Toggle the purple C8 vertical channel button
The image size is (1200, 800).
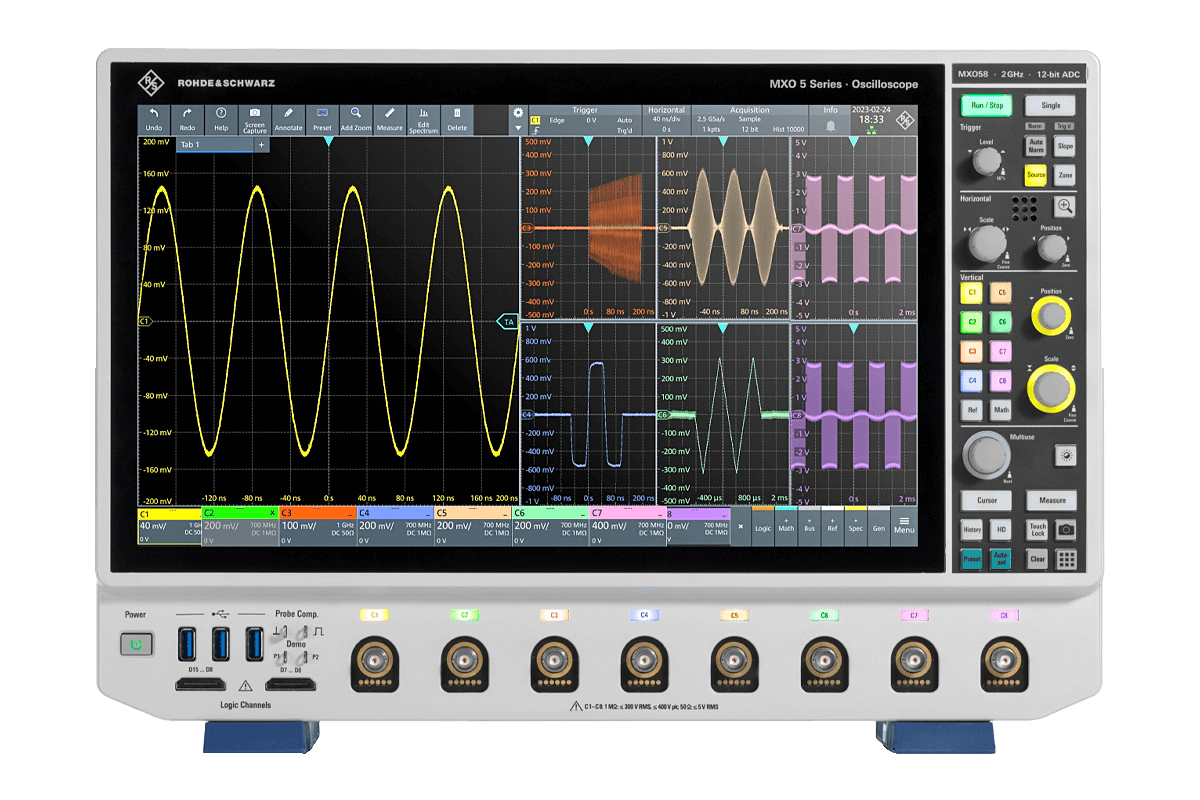[1001, 381]
